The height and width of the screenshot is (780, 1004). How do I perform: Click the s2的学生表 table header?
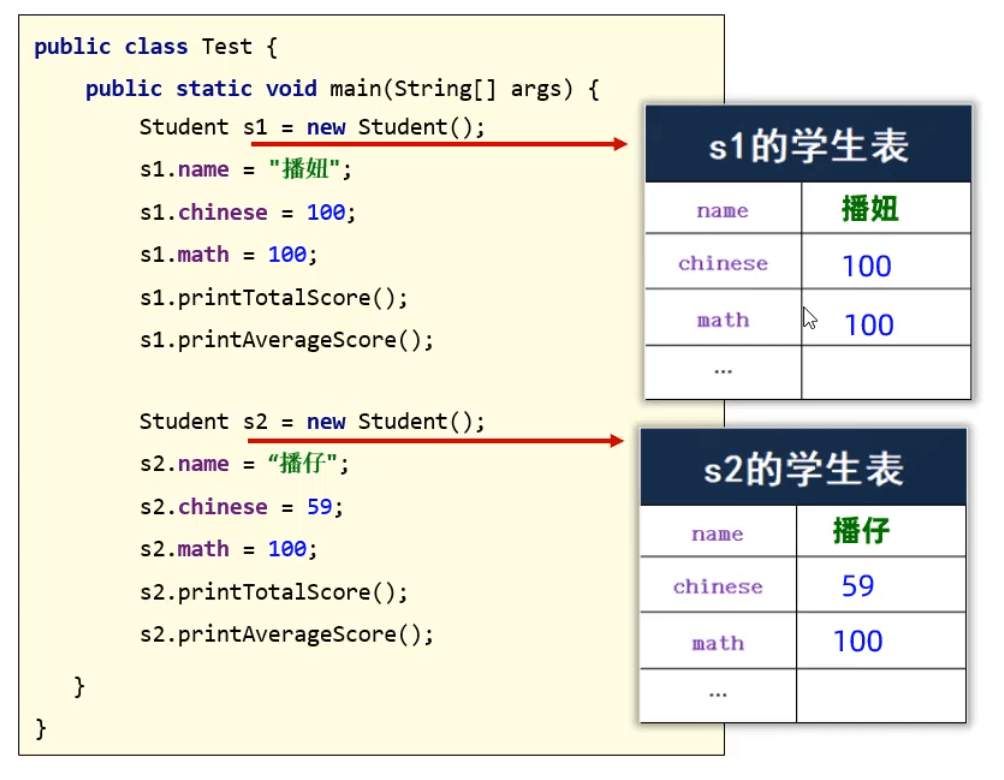[x=803, y=468]
